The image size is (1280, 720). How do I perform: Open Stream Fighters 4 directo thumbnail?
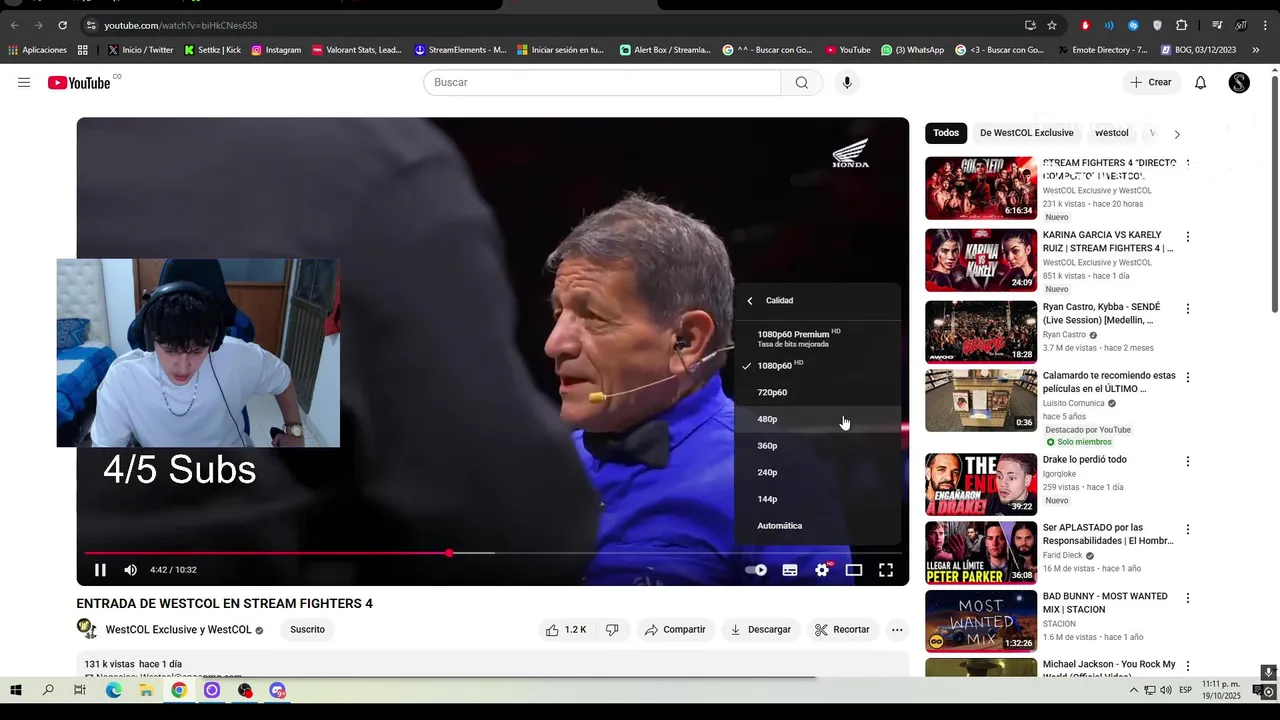tap(981, 188)
